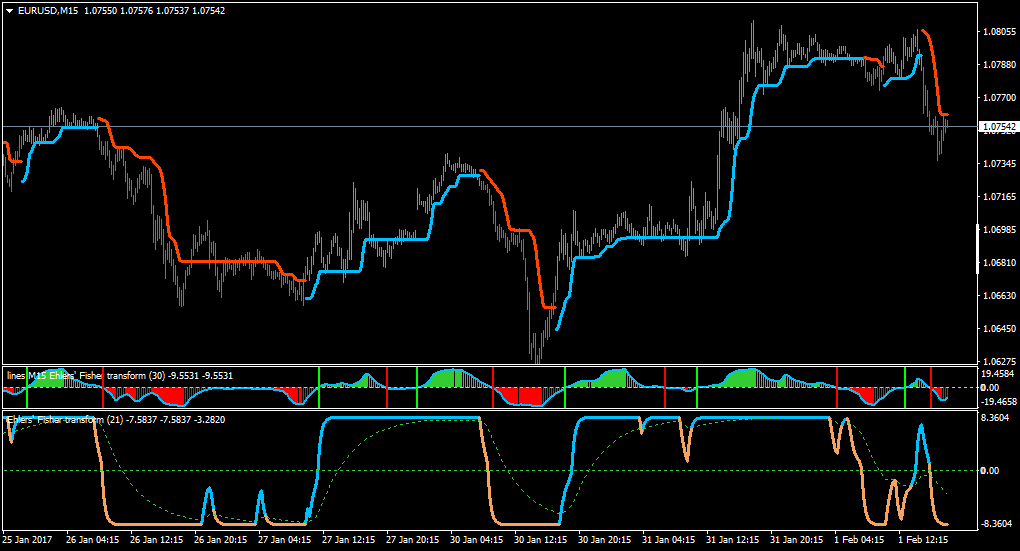Select the first green vertical signal line
The width and height of the screenshot is (1020, 551).
click(x=27, y=388)
